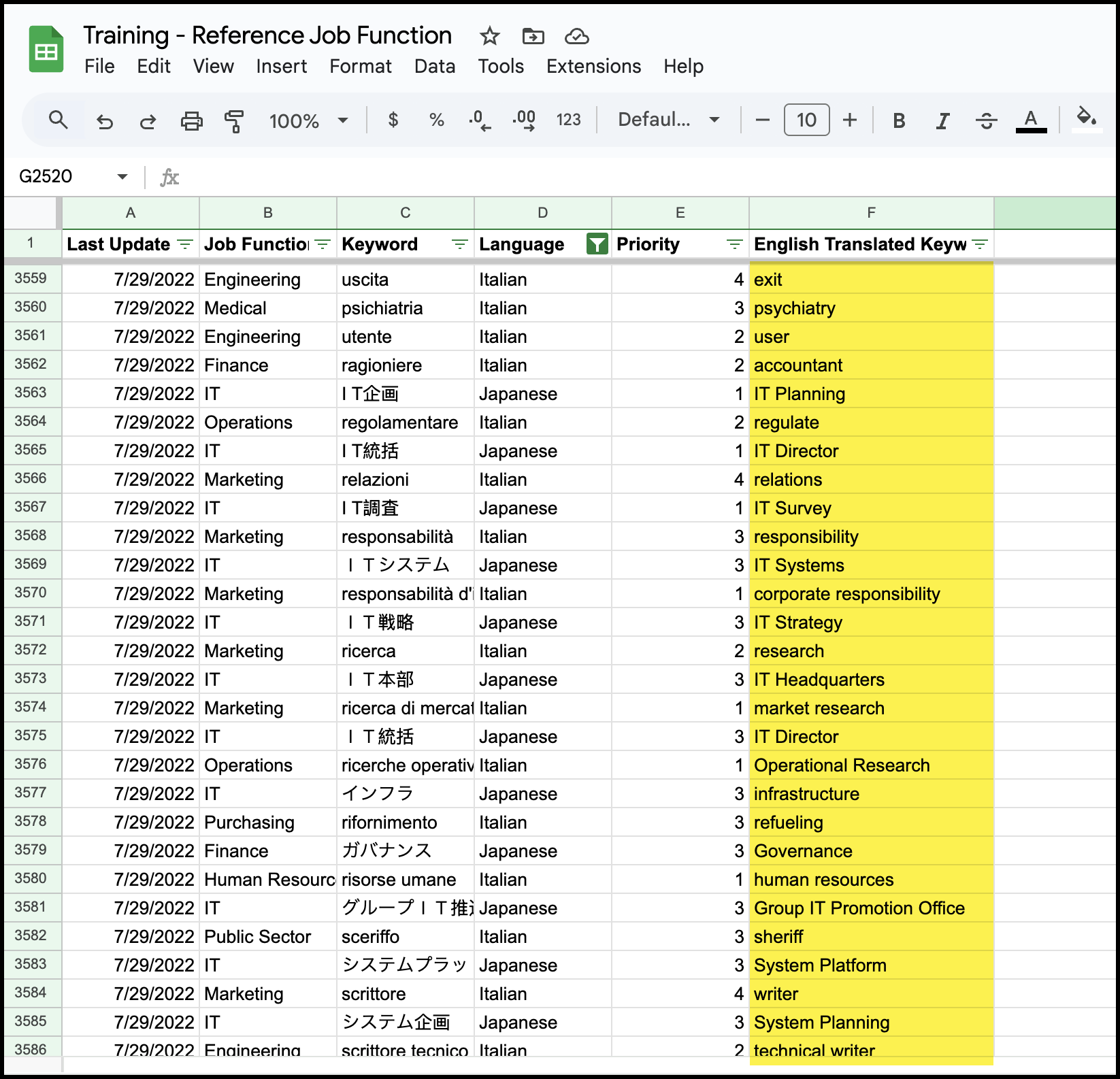Increase decimal places
This screenshot has height=1079, width=1120.
[524, 120]
